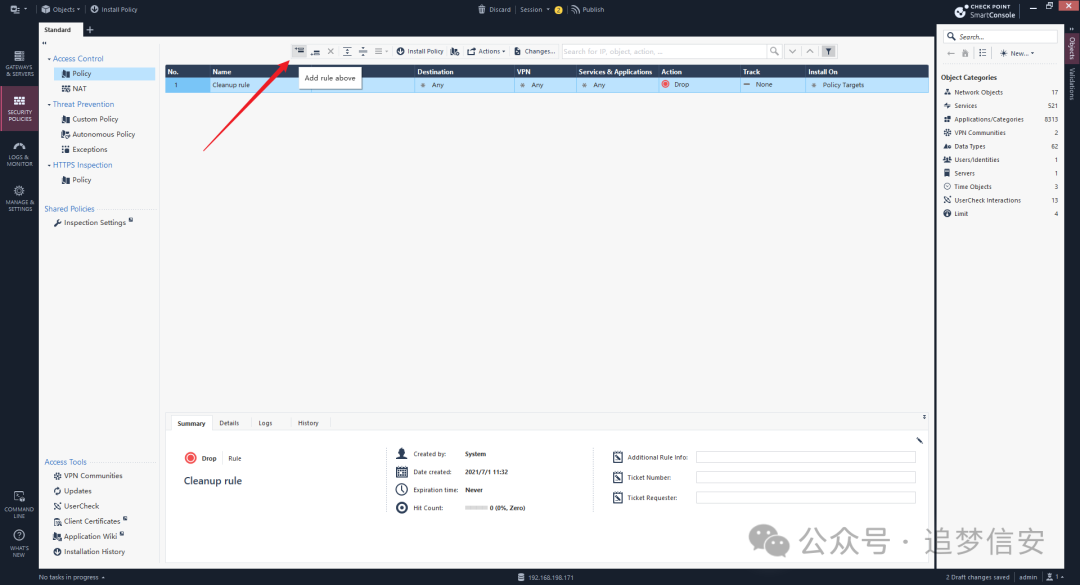Switch to the Details tab
The image size is (1080, 585).
tap(229, 423)
